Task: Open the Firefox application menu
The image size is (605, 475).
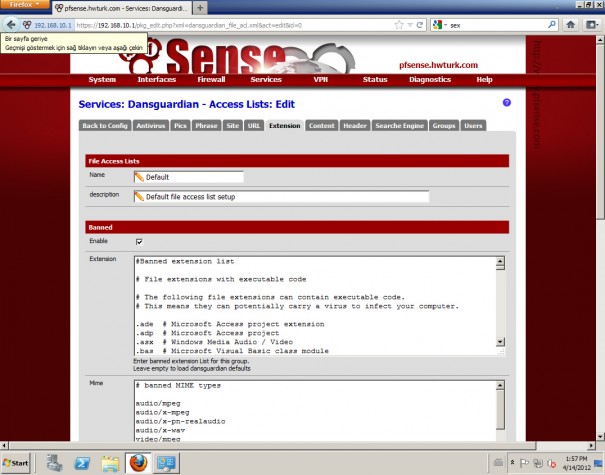Action: pyautogui.click(x=25, y=5)
